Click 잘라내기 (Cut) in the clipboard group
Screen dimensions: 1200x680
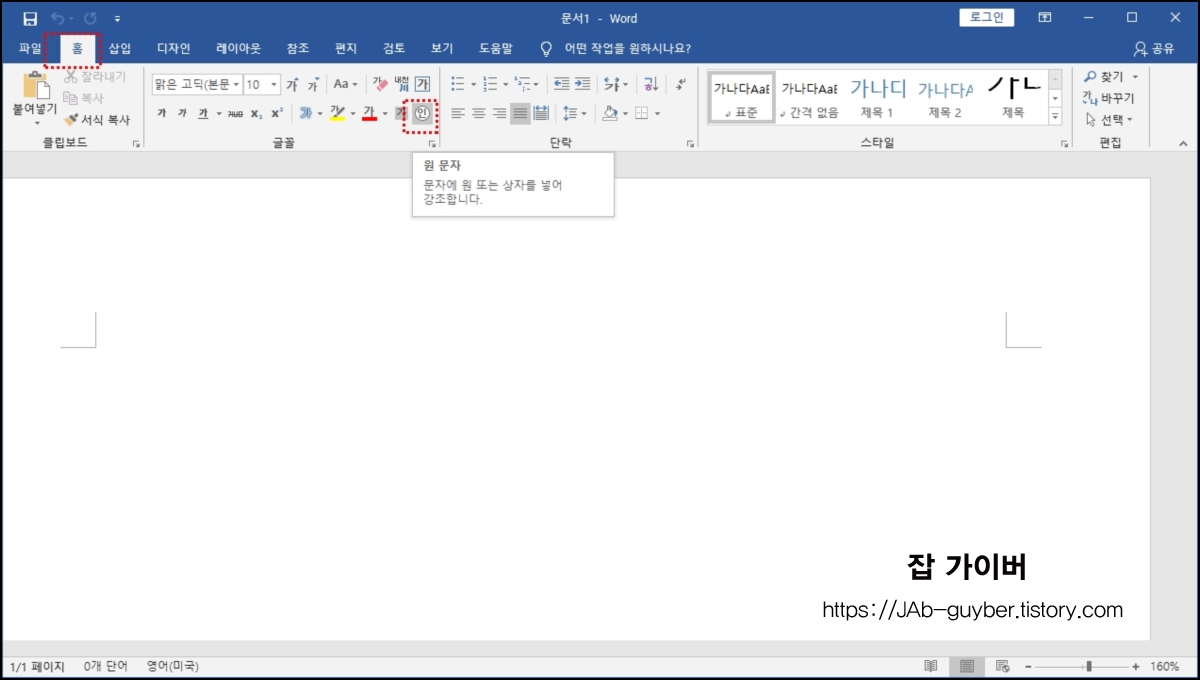pyautogui.click(x=94, y=77)
